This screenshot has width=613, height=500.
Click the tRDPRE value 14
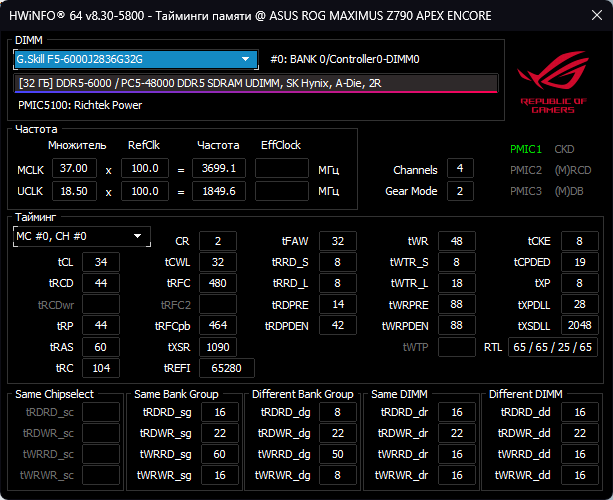338,304
